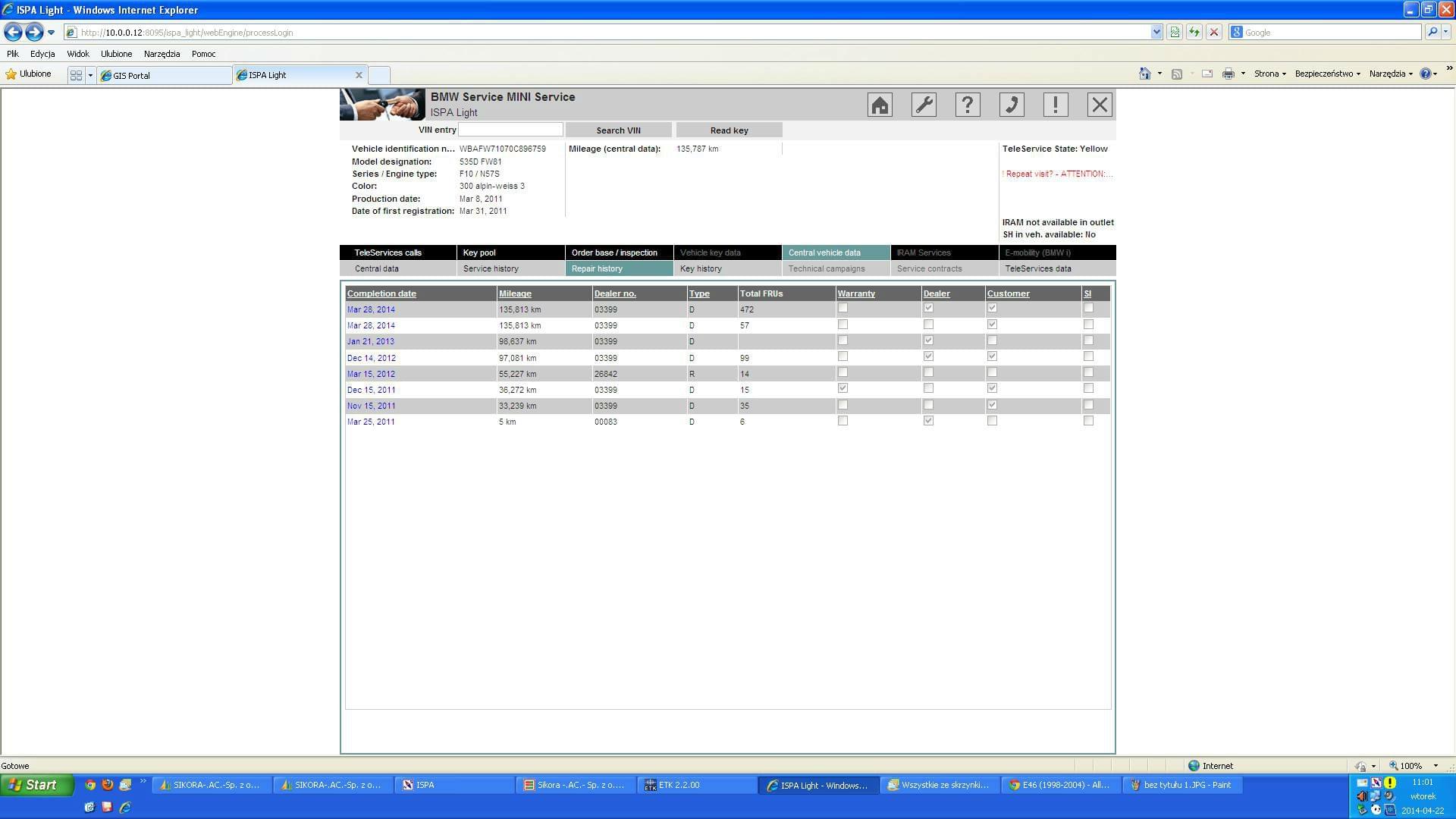
Task: Open the Mar 15, 2012 repair entry
Action: tap(371, 374)
